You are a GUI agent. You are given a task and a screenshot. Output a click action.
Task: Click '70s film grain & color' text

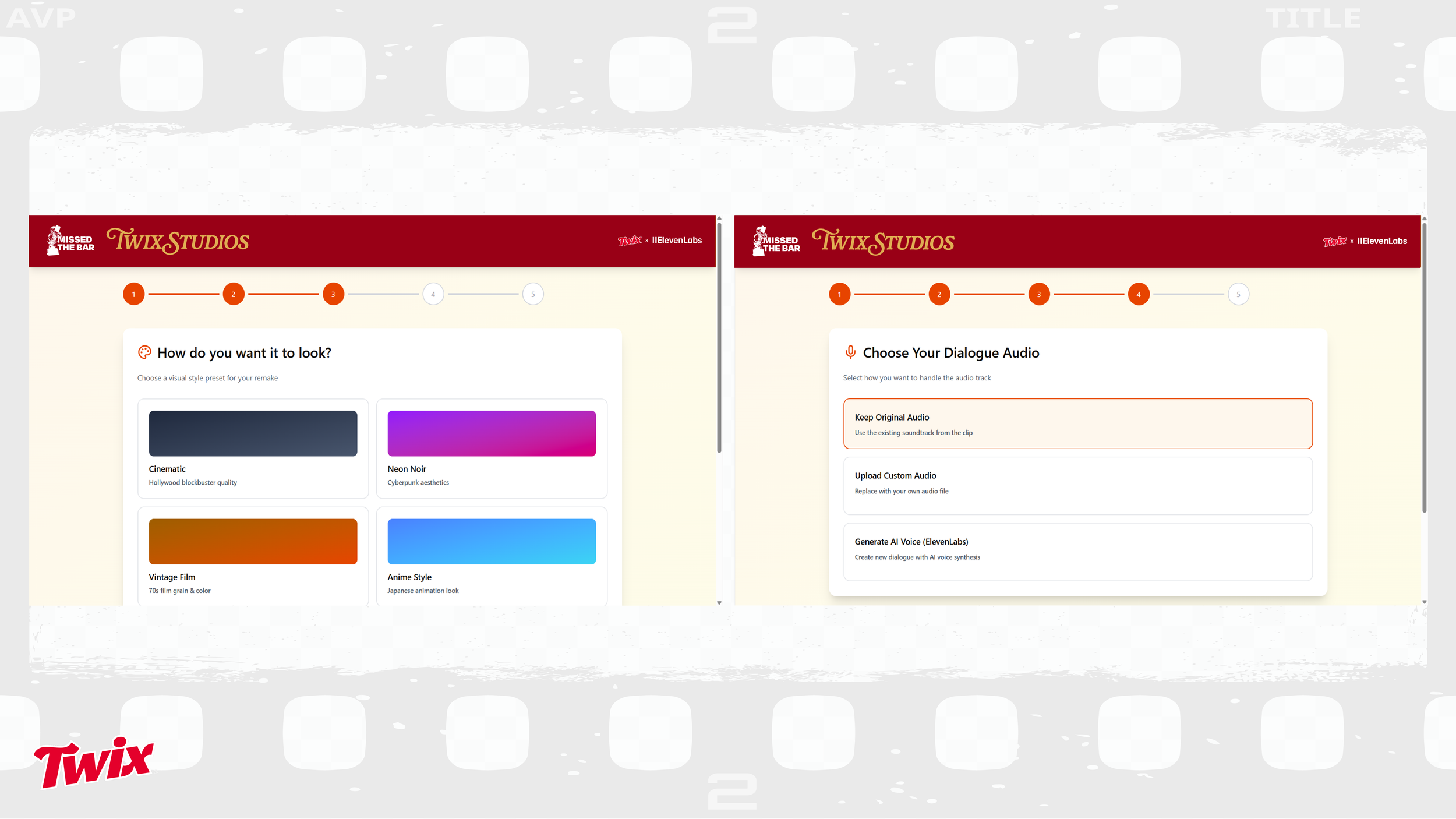click(179, 591)
